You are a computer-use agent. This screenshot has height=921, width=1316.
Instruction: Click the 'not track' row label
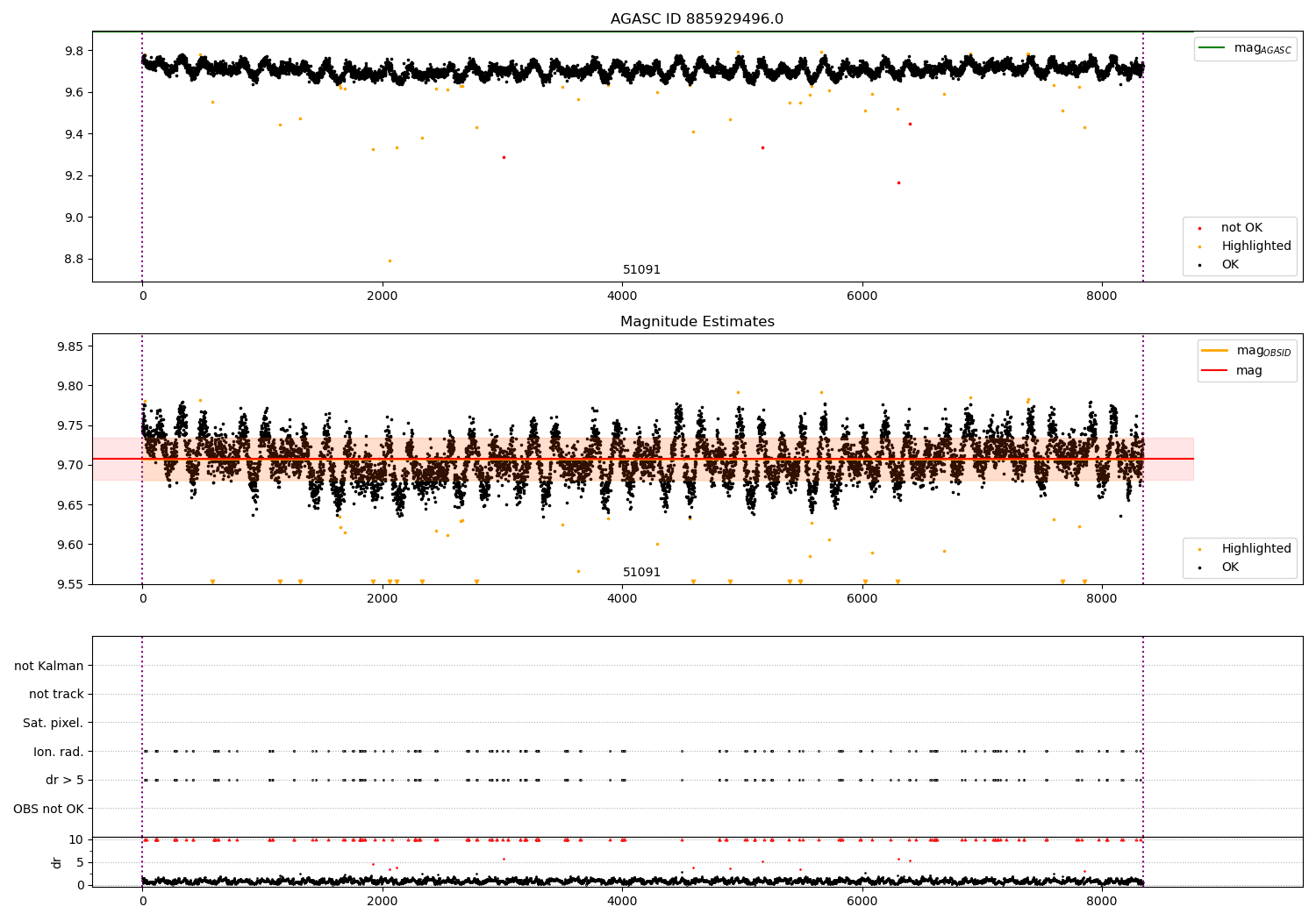point(56,695)
